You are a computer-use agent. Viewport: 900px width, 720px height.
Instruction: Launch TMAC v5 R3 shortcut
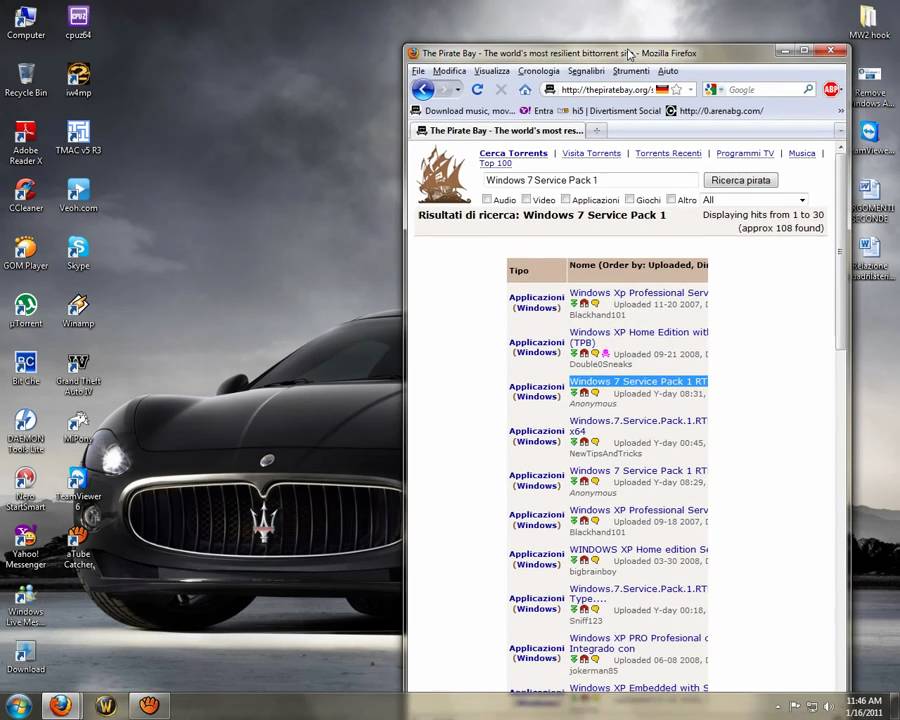(78, 138)
